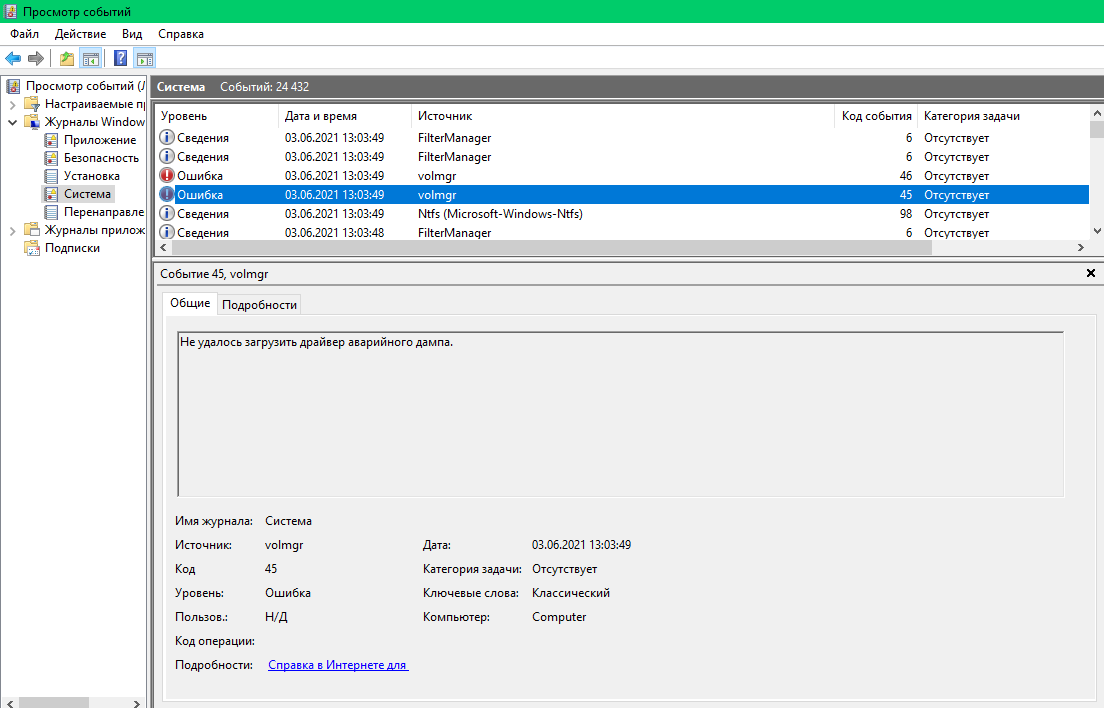Image resolution: width=1104 pixels, height=708 pixels.
Task: Open the Файл menu
Action: tap(25, 34)
